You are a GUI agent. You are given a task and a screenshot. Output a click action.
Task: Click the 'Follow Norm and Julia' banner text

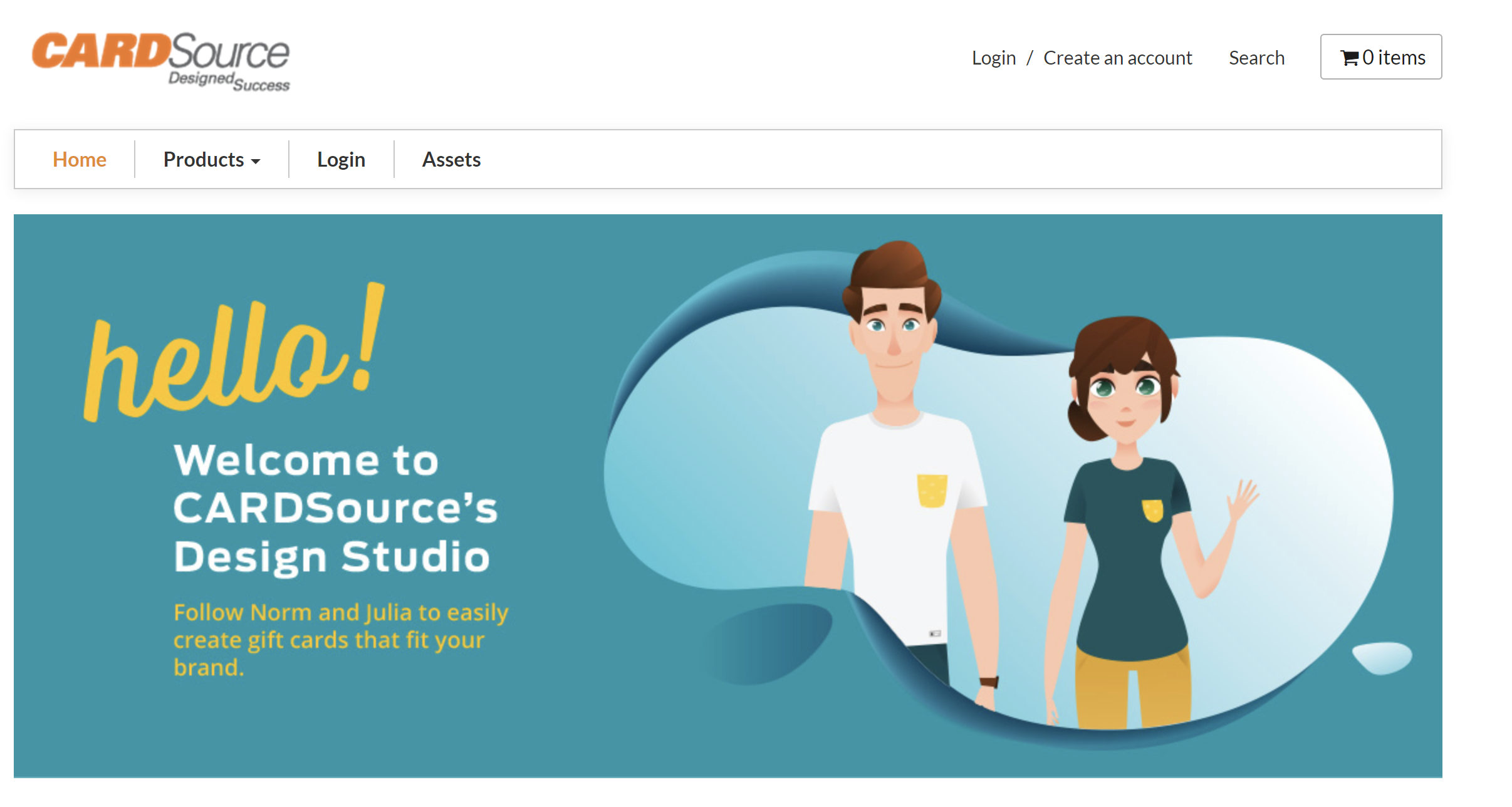click(341, 639)
